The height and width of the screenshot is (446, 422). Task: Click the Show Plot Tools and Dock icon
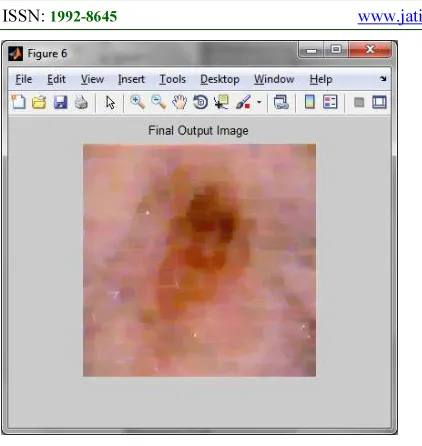coord(379,102)
